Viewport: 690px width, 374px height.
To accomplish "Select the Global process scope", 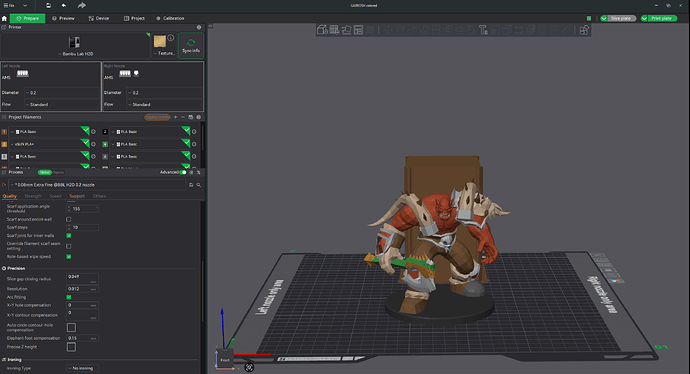I will click(44, 172).
